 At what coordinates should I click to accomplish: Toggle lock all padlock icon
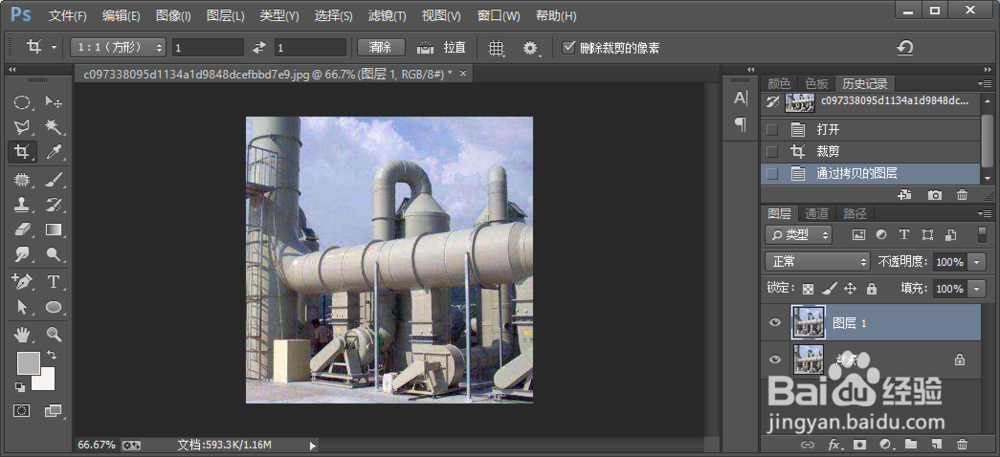[x=872, y=289]
